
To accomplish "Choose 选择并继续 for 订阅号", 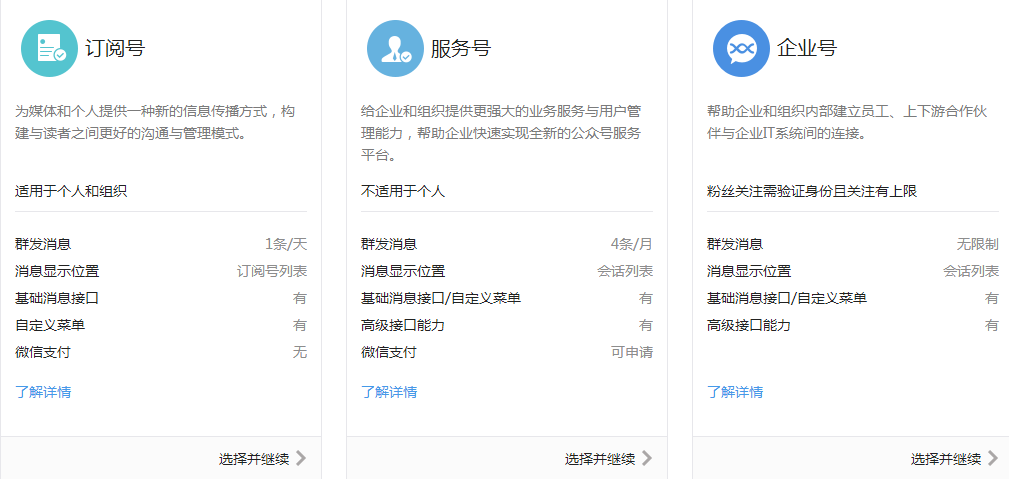I will (254, 459).
